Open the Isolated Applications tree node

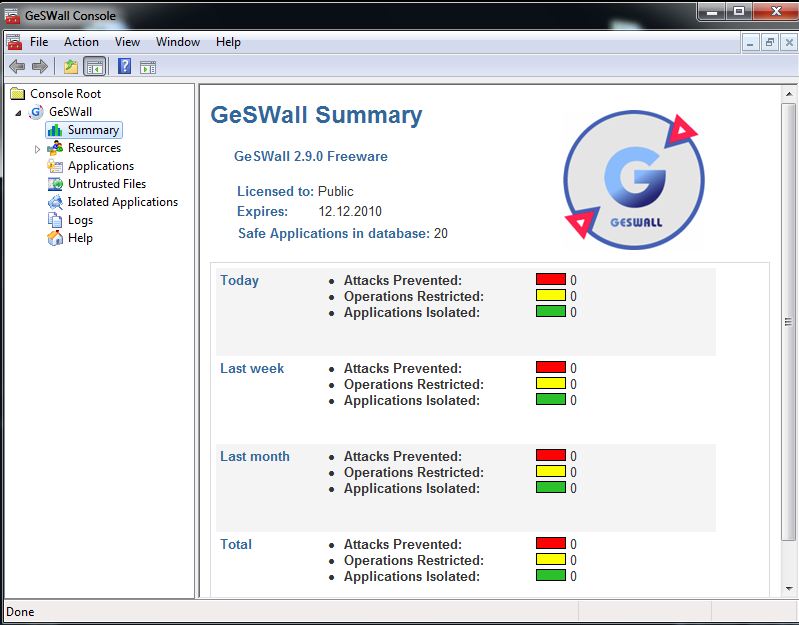click(x=122, y=202)
